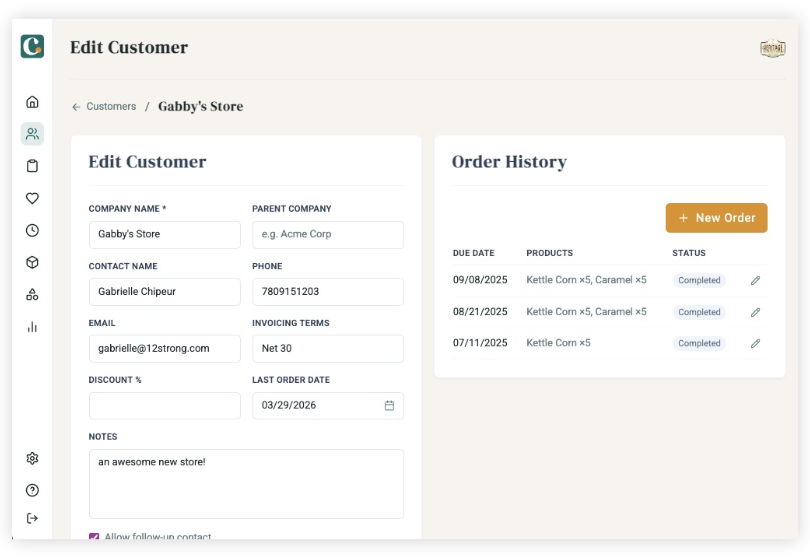
Task: Open the Last Order Date calendar picker
Action: tap(389, 405)
